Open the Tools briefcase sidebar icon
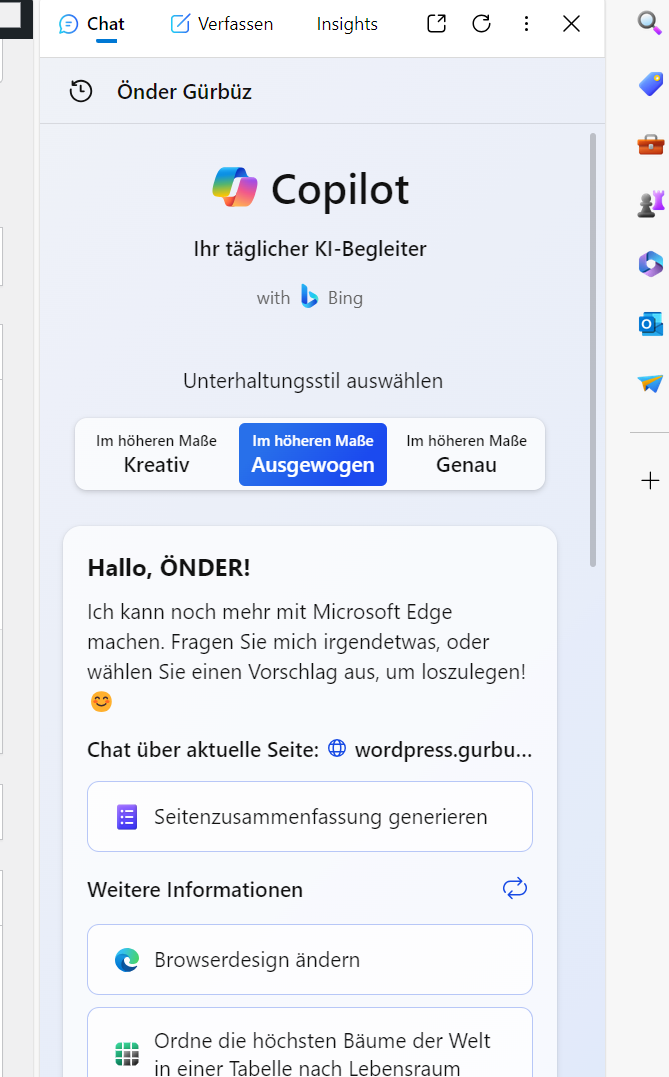Image resolution: width=669 pixels, height=1077 pixels. pyautogui.click(x=650, y=144)
